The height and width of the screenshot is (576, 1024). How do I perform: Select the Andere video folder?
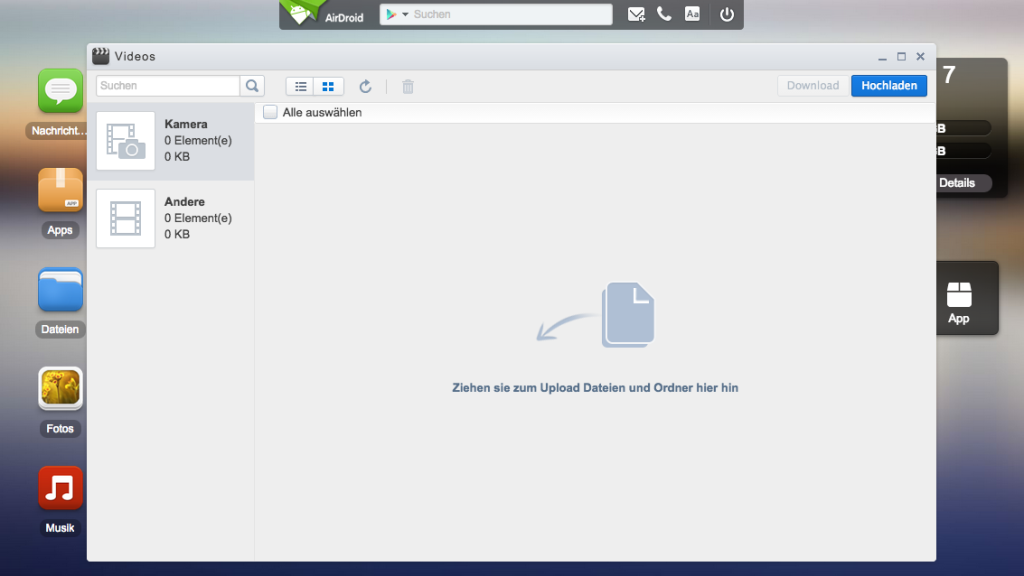click(x=171, y=218)
